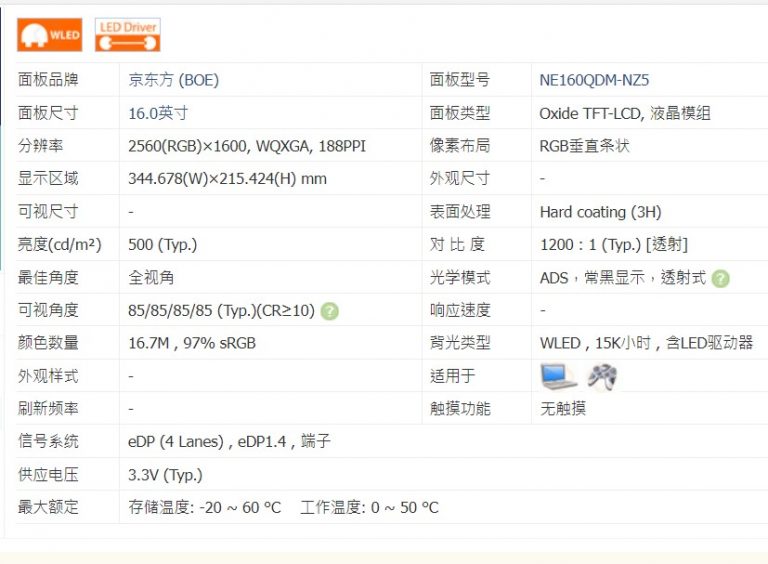Select best angle value 全视角
The width and height of the screenshot is (768, 564).
151,278
